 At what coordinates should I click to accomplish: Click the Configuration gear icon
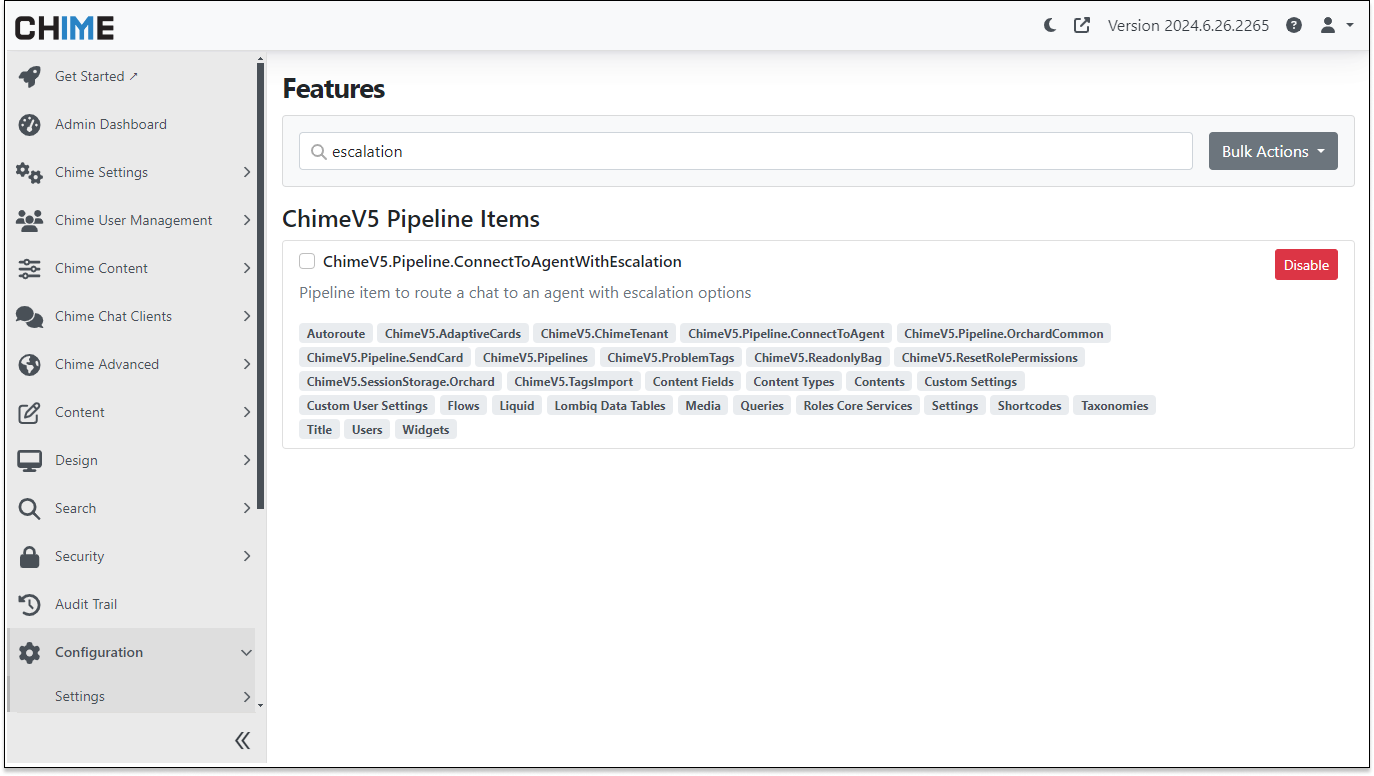(30, 652)
